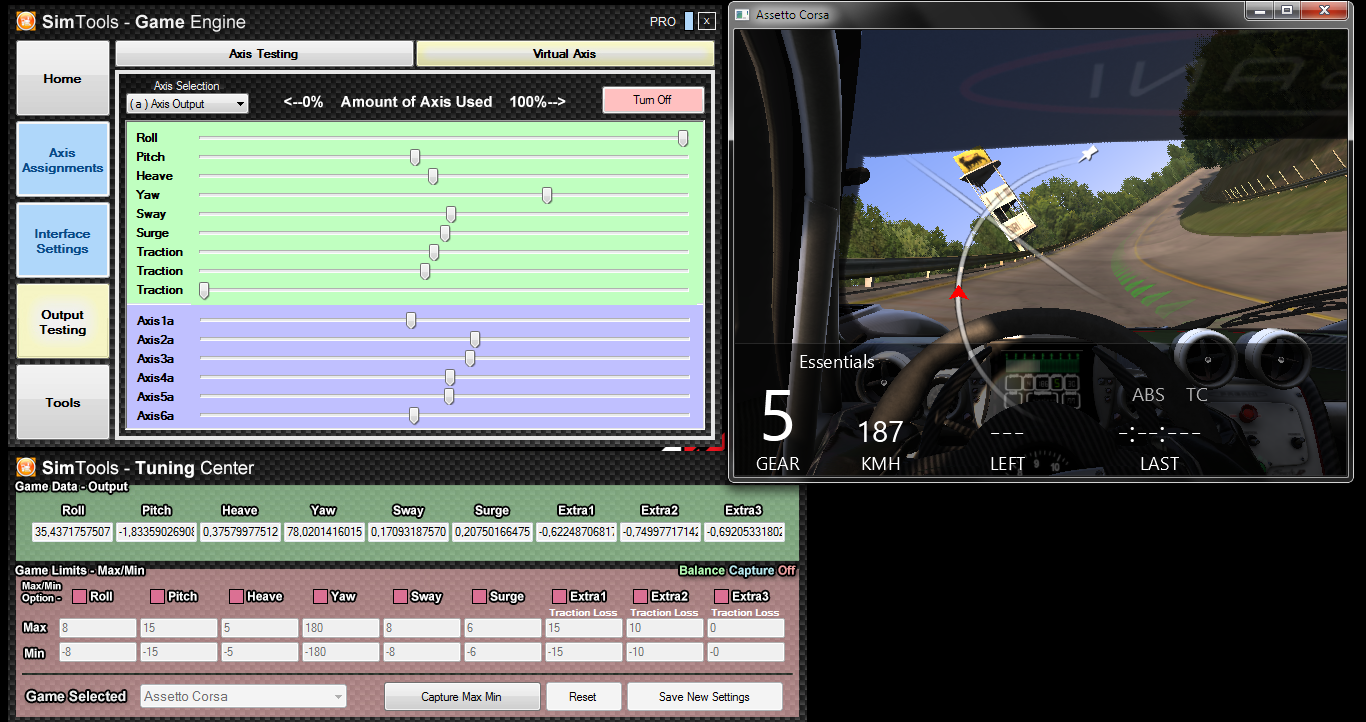This screenshot has width=1366, height=722.
Task: Toggle the Surge Max/Min option checkbox
Action: point(479,597)
